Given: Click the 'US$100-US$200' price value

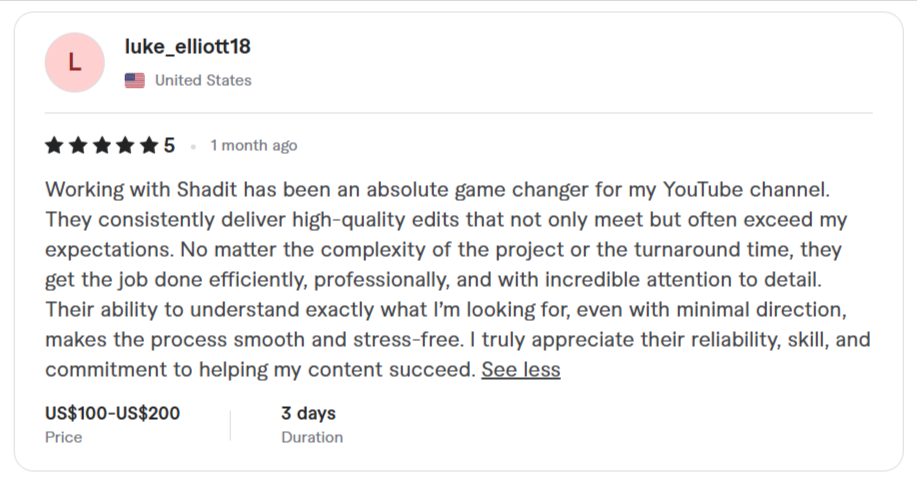Looking at the screenshot, I should point(112,413).
